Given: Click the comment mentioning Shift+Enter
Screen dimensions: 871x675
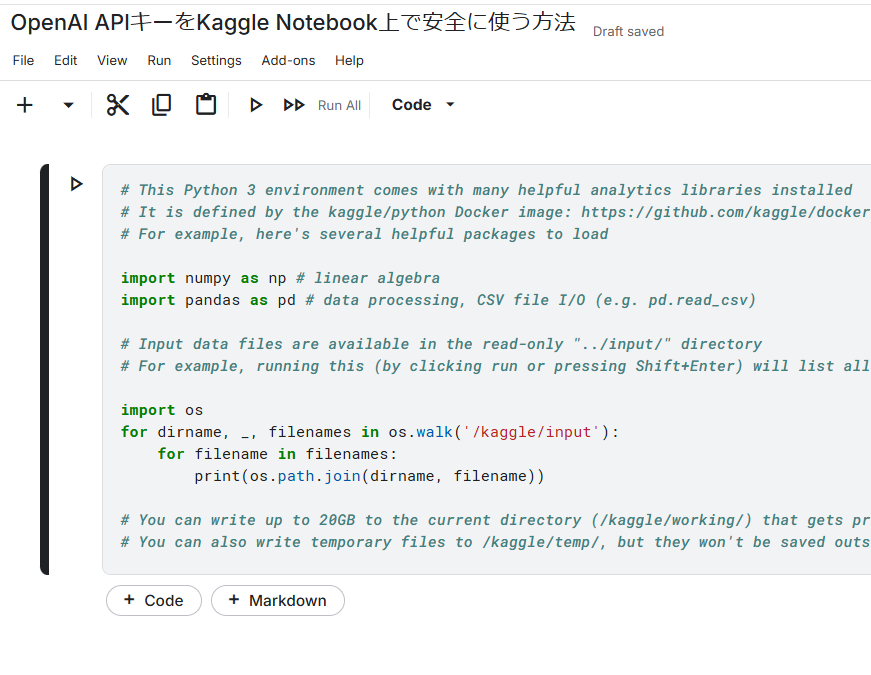Looking at the screenshot, I should pyautogui.click(x=495, y=366).
